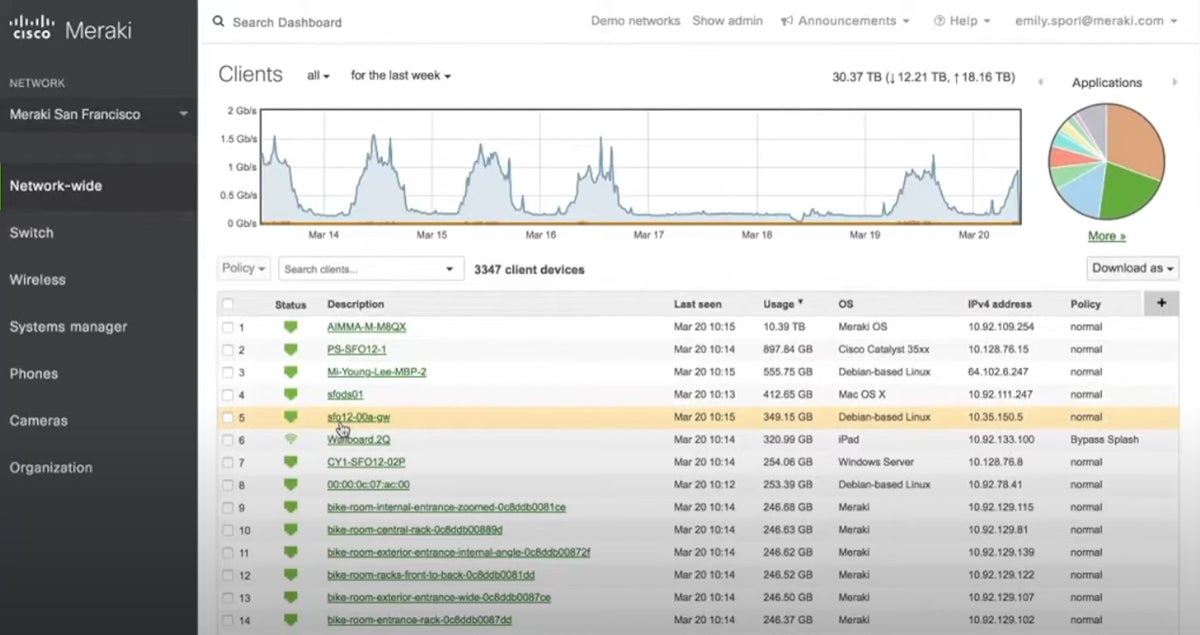Check the box for row 2 PS-SFO12-1
1200x635 pixels.
pos(228,350)
